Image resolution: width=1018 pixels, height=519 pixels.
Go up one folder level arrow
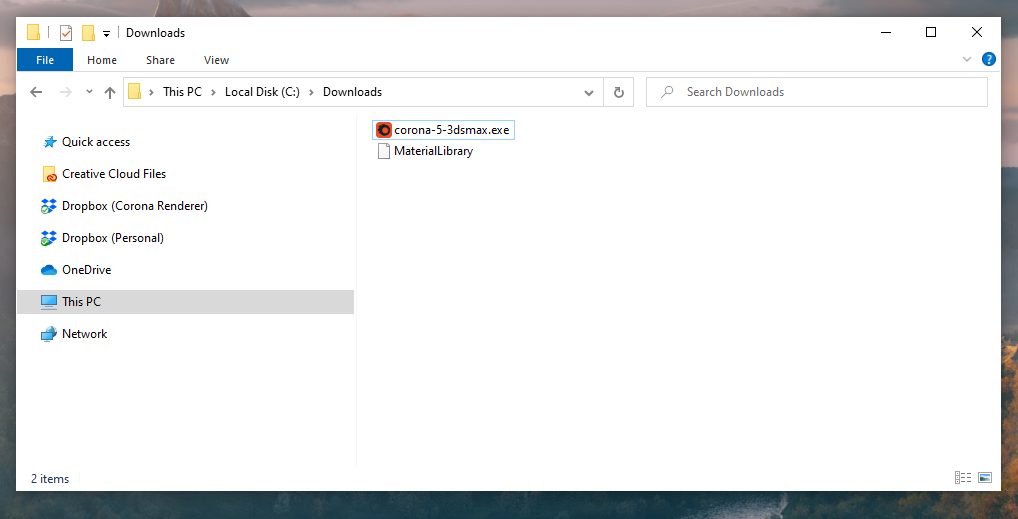[110, 92]
